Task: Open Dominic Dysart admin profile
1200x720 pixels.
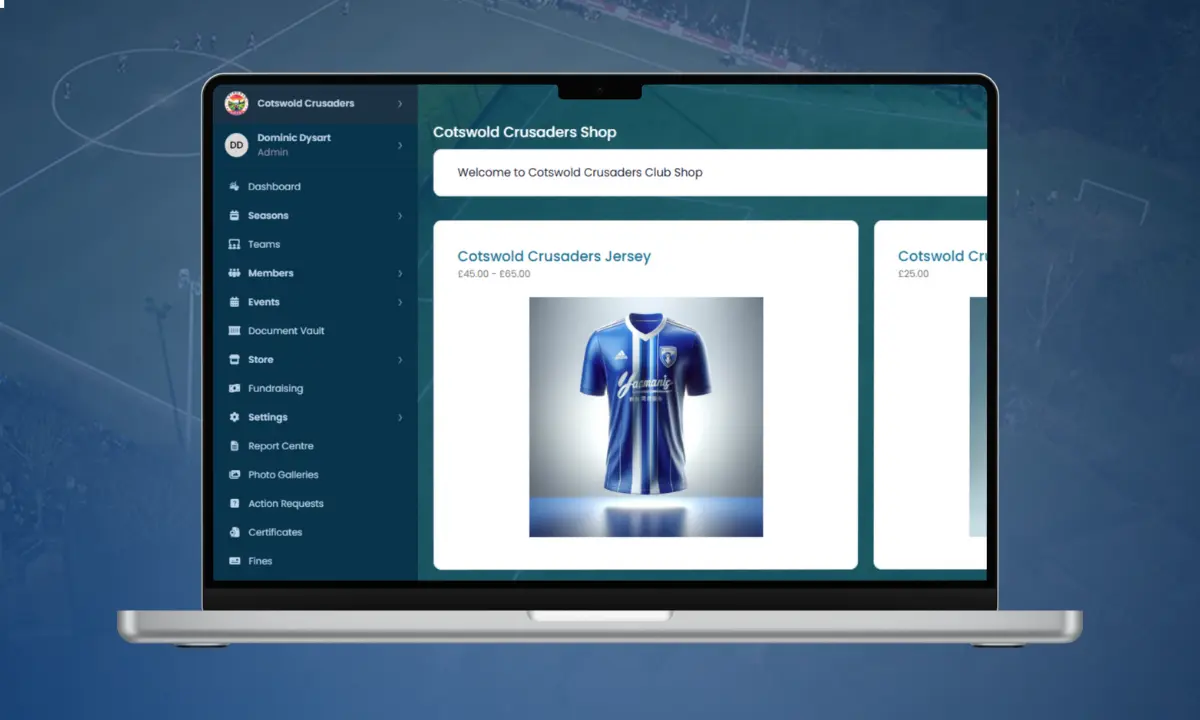Action: click(x=294, y=145)
